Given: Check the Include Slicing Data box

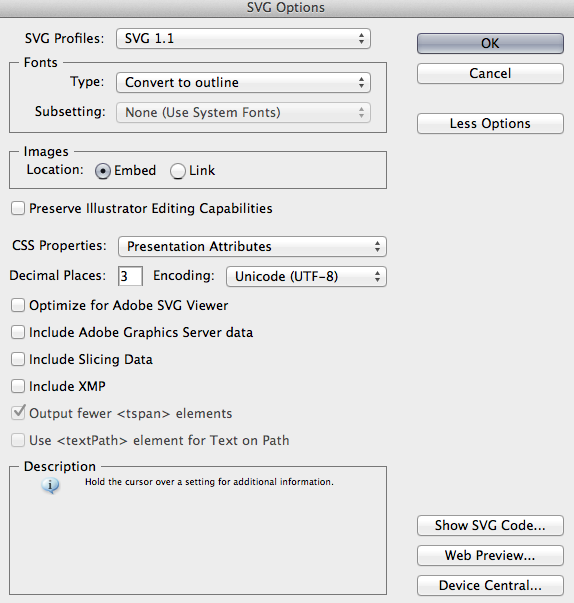Looking at the screenshot, I should point(18,359).
